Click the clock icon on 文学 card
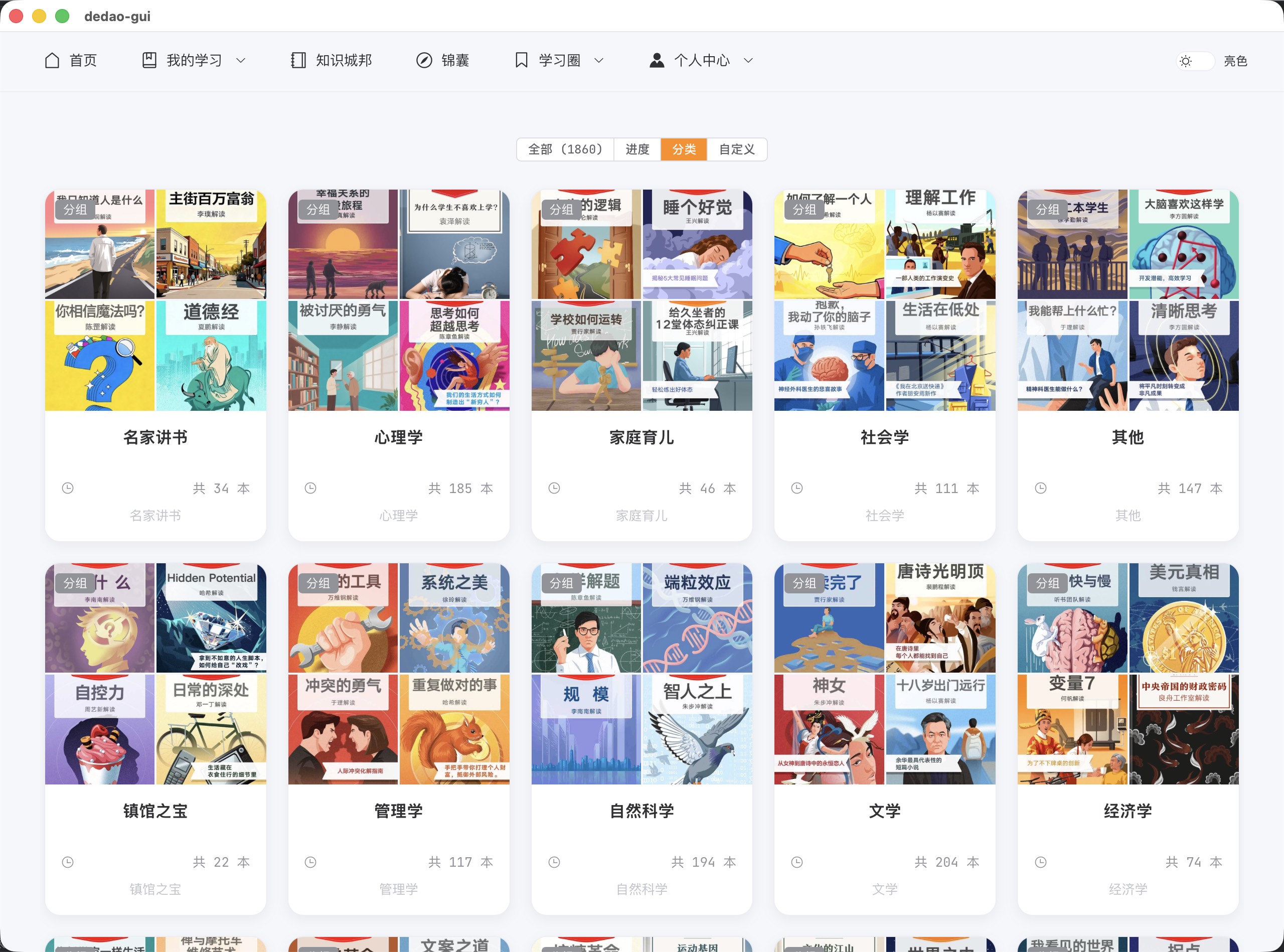 point(797,862)
